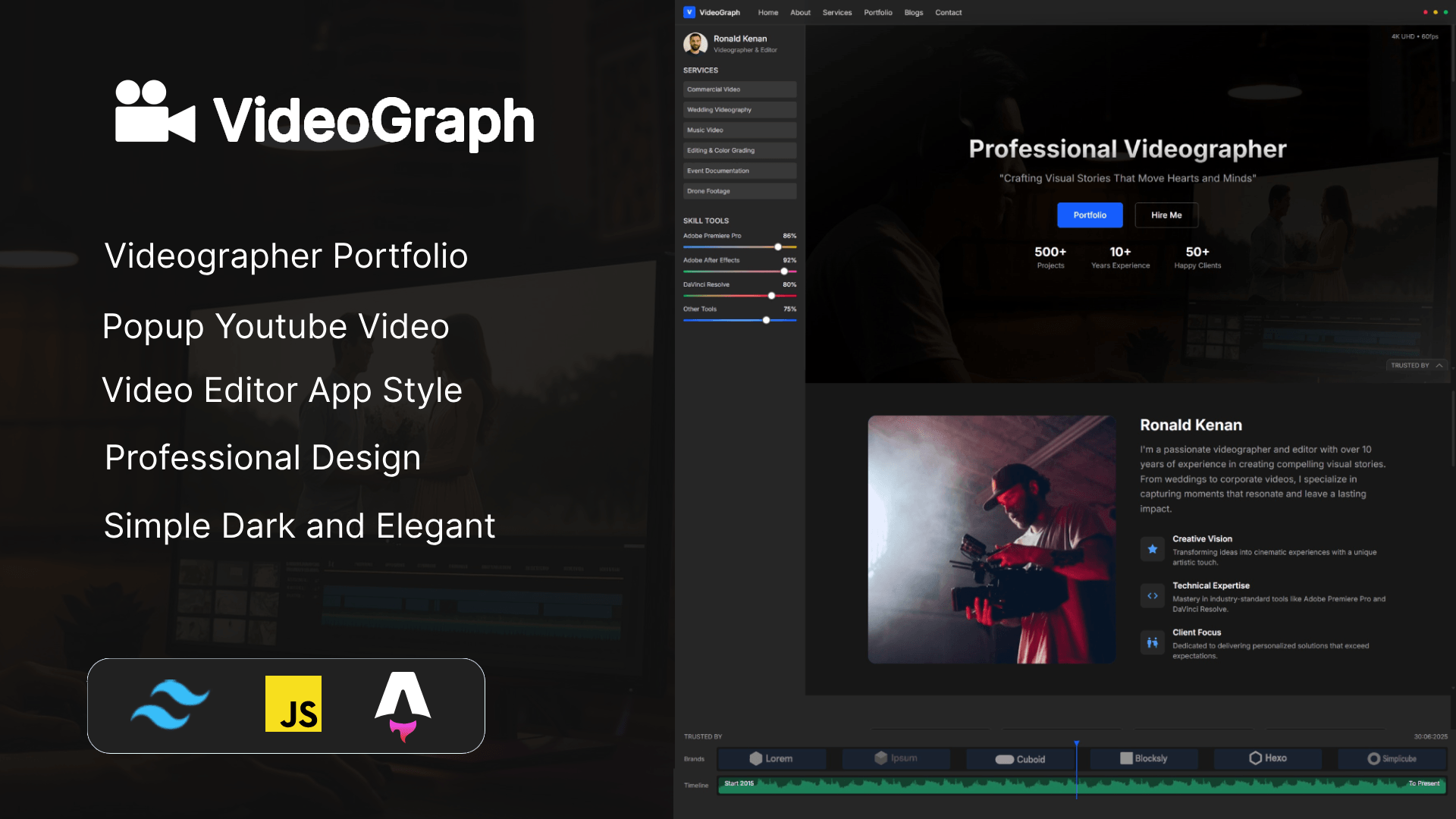Go to the Blogs nav item
The width and height of the screenshot is (1456, 819).
pyautogui.click(x=913, y=13)
